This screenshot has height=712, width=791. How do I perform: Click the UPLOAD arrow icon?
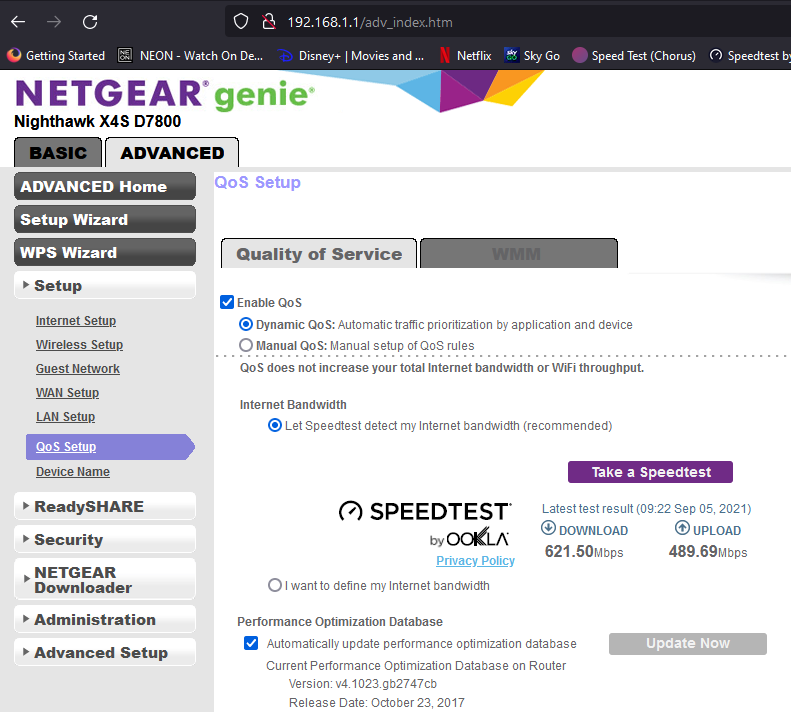click(682, 528)
